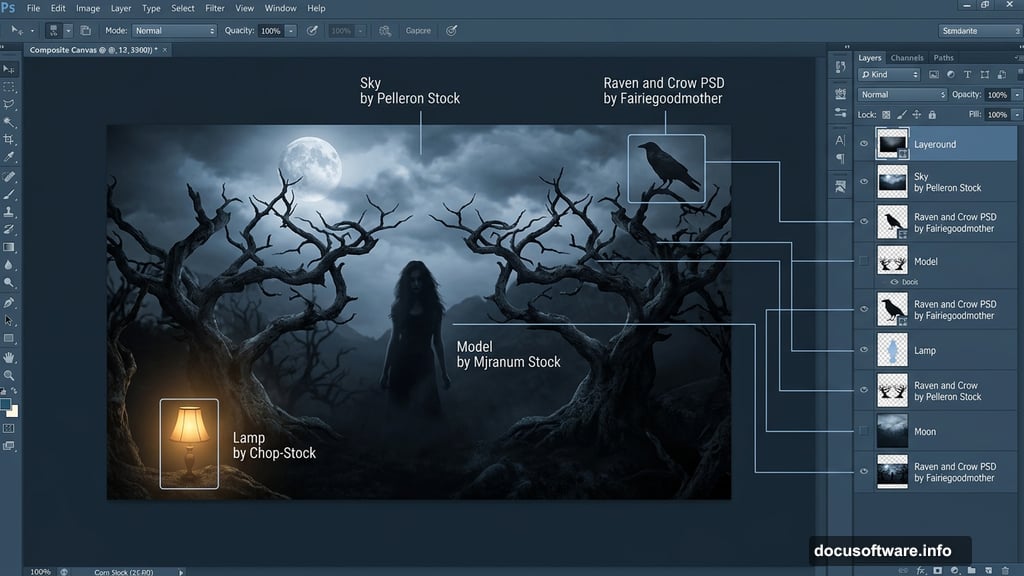Open the Filter menu
1024x576 pixels.
pyautogui.click(x=215, y=8)
